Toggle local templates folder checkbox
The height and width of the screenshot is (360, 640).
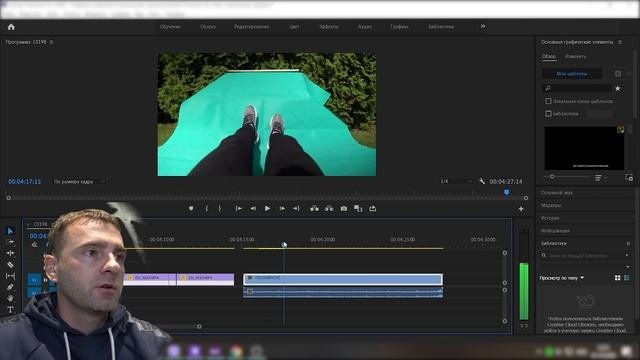pyautogui.click(x=549, y=101)
